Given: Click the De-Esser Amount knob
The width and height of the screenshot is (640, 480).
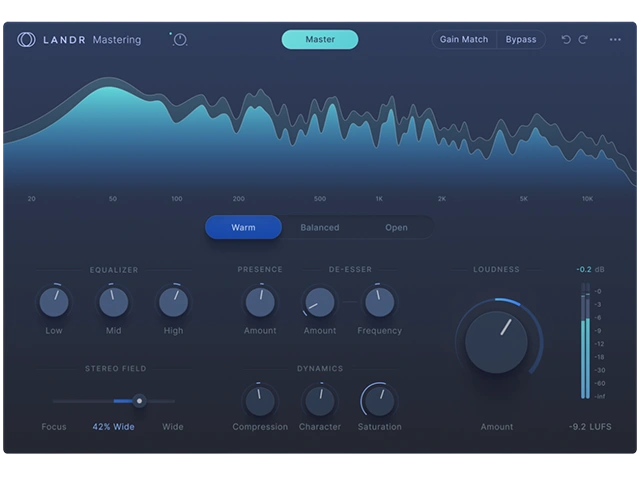Looking at the screenshot, I should coord(320,302).
